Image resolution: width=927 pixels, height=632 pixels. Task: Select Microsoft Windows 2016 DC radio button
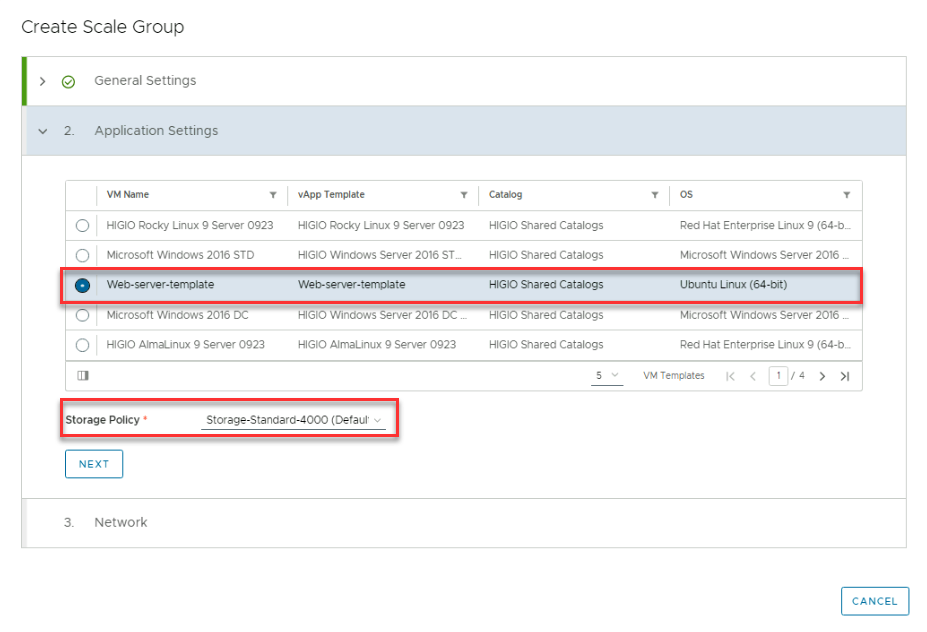point(82,315)
